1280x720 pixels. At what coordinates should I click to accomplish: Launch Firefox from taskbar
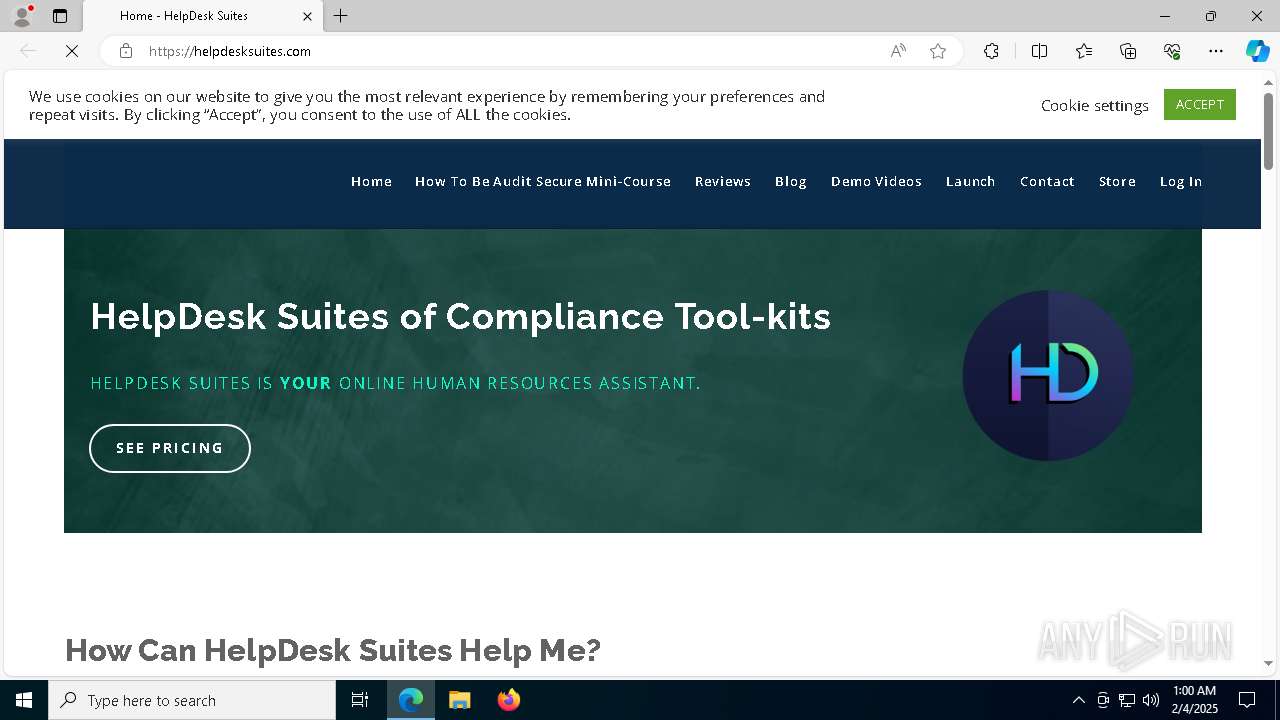(509, 700)
